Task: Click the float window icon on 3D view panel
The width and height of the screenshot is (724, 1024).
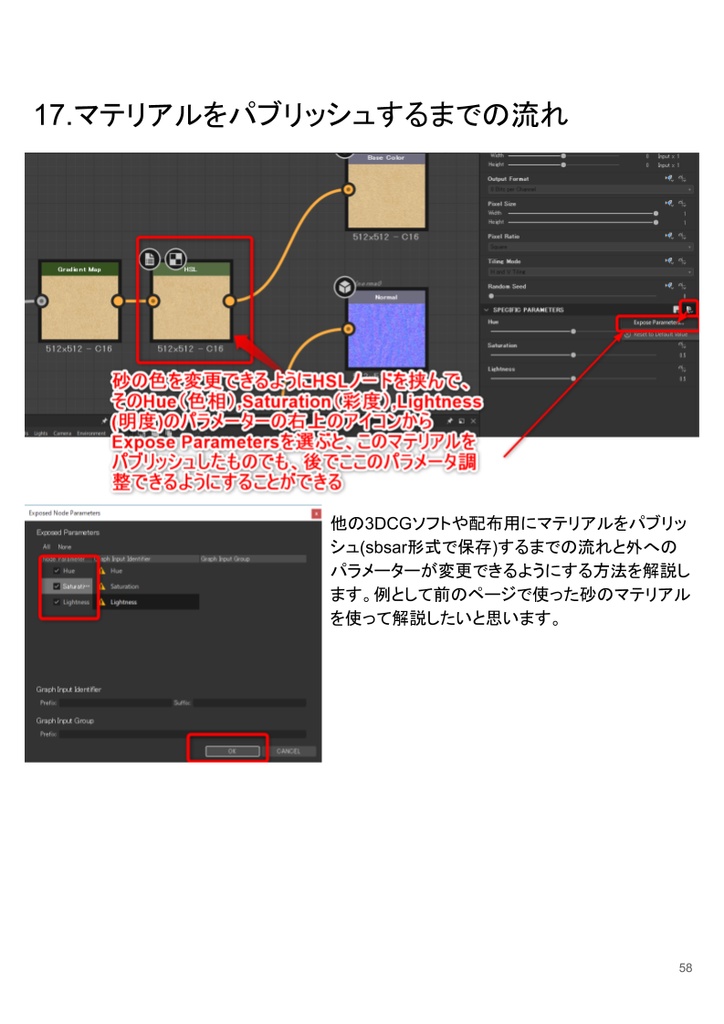Action: coord(462,421)
